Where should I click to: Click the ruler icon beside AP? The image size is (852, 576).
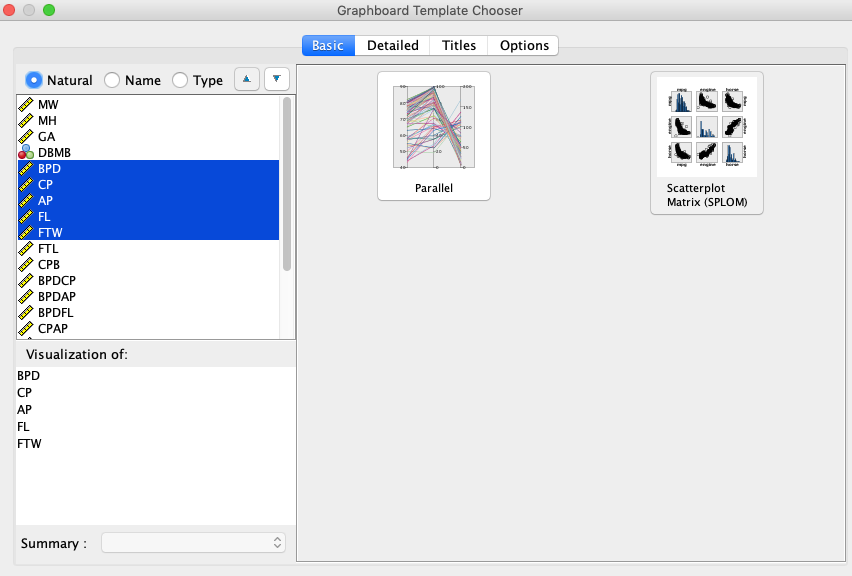[26, 201]
